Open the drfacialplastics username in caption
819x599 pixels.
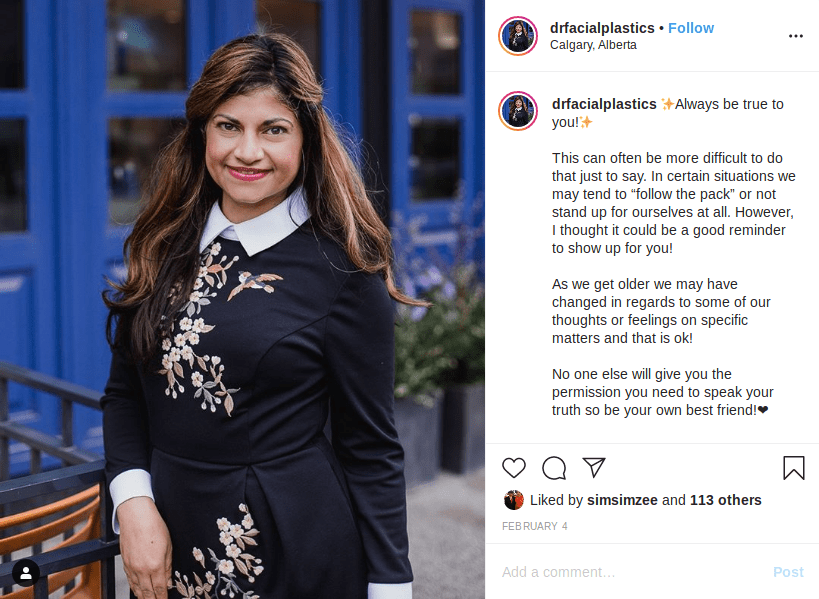click(604, 104)
